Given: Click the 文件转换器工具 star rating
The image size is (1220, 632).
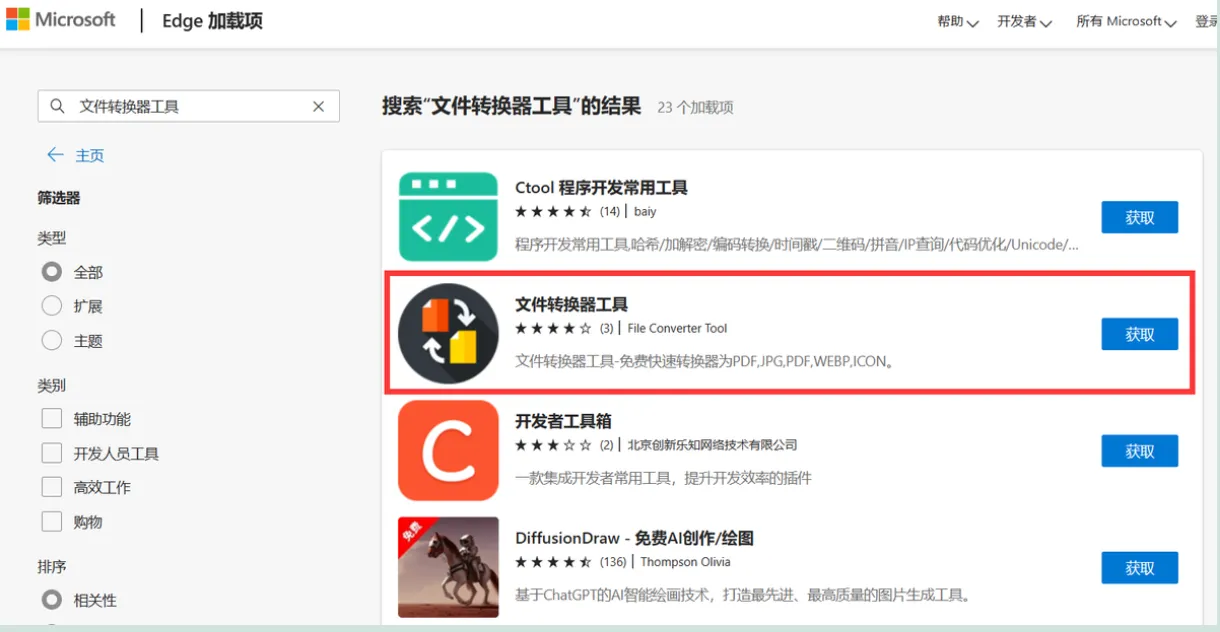Looking at the screenshot, I should pos(553,328).
